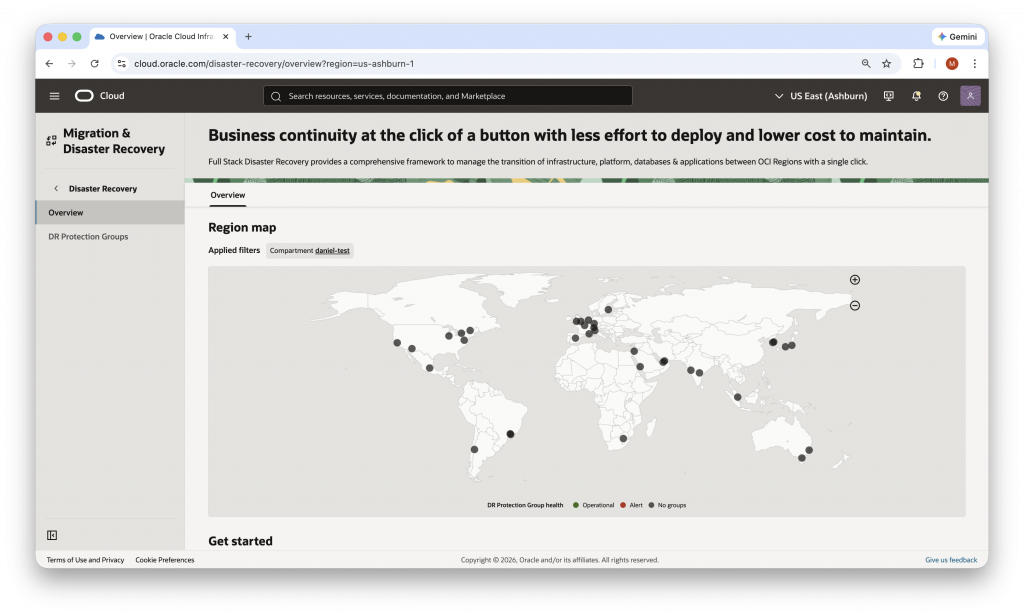Click the browser back arrow
This screenshot has width=1024, height=615.
[x=50, y=63]
